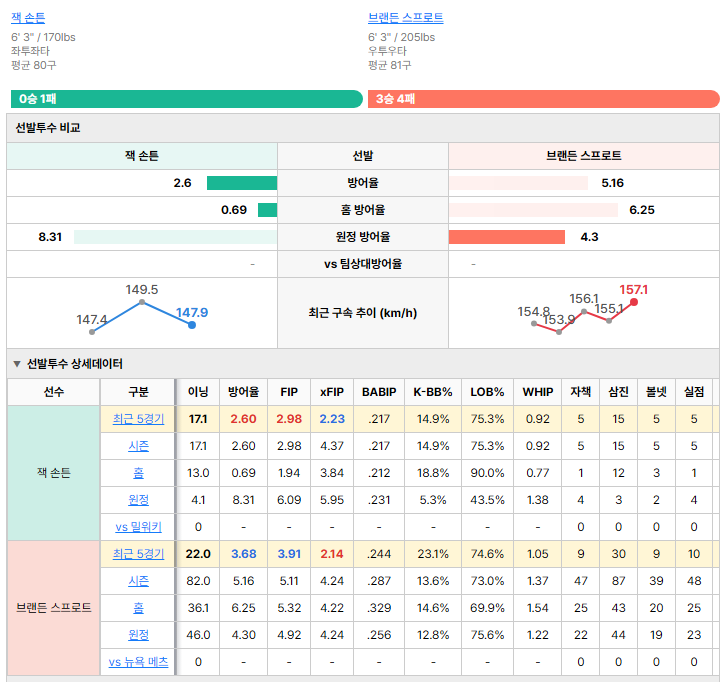Screen dimensions: 726x682
Task: Collapse the 선발투수 상세데이터 section triangle
Action: click(17, 364)
